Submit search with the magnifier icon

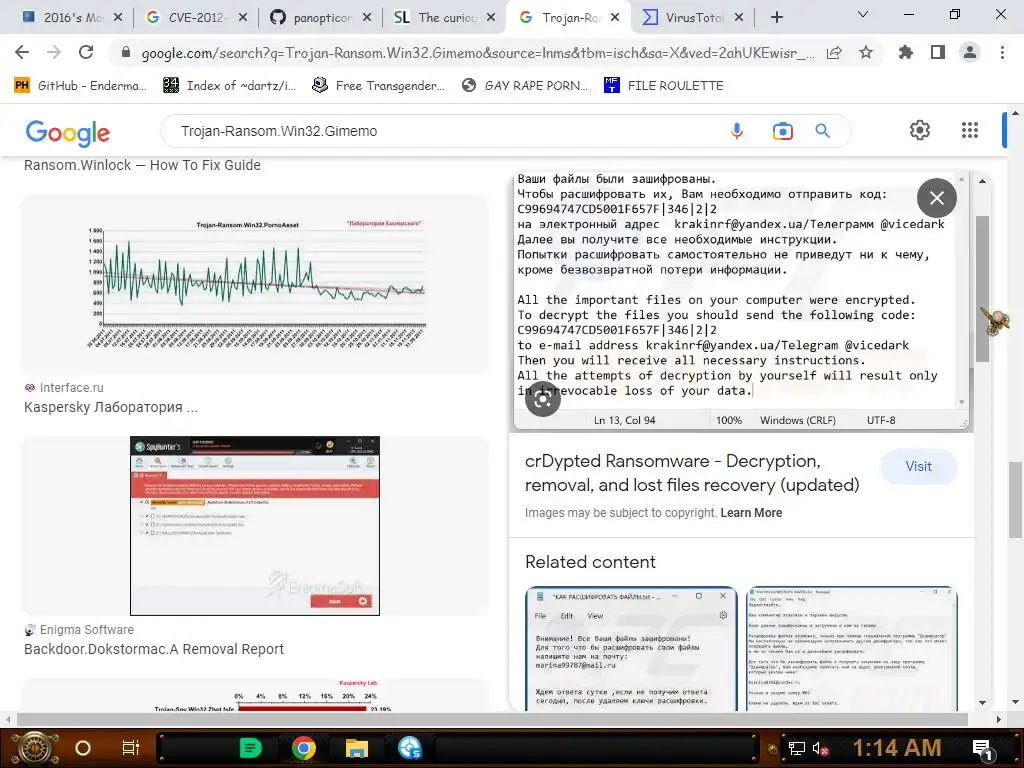pos(823,131)
